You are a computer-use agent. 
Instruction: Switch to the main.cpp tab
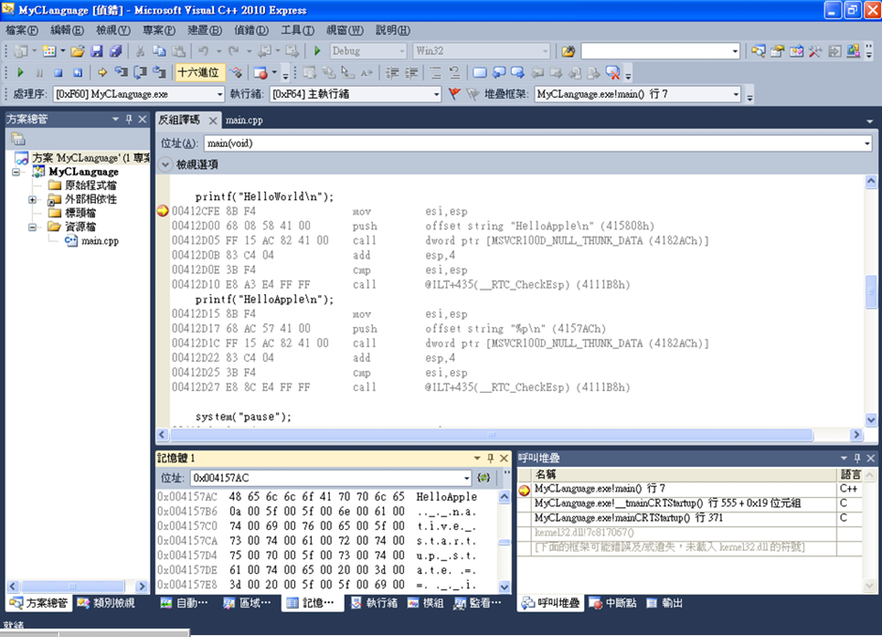point(244,120)
